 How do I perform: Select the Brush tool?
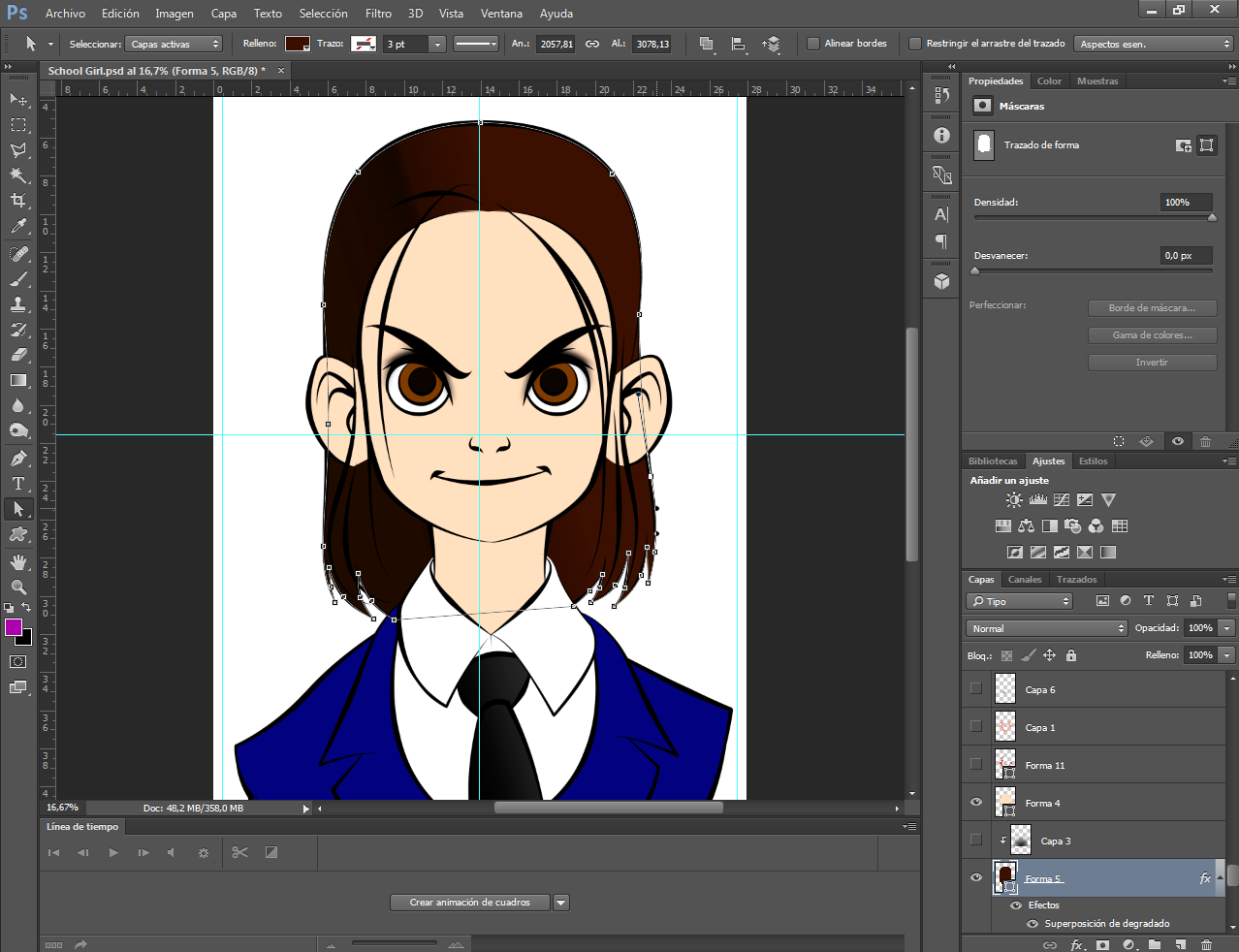point(18,278)
